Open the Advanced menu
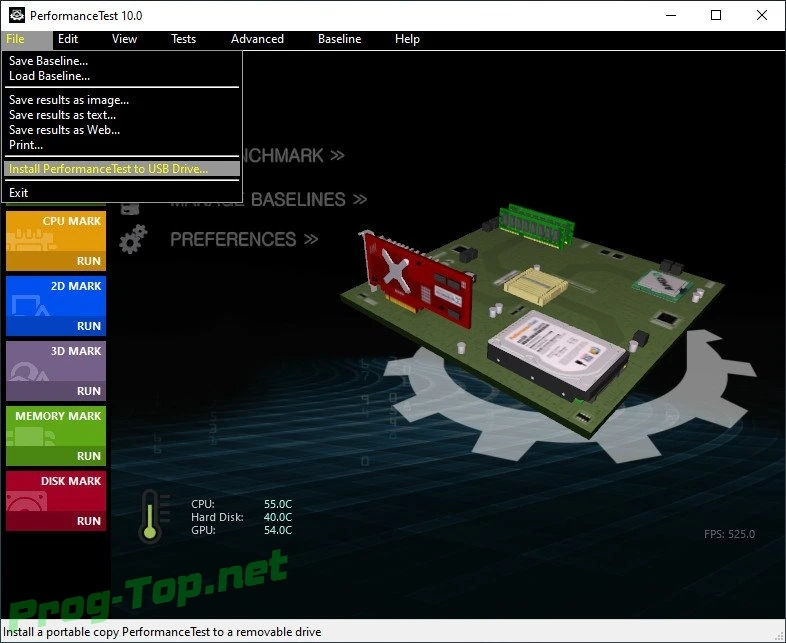Viewport: 786px width, 643px height. pyautogui.click(x=257, y=39)
